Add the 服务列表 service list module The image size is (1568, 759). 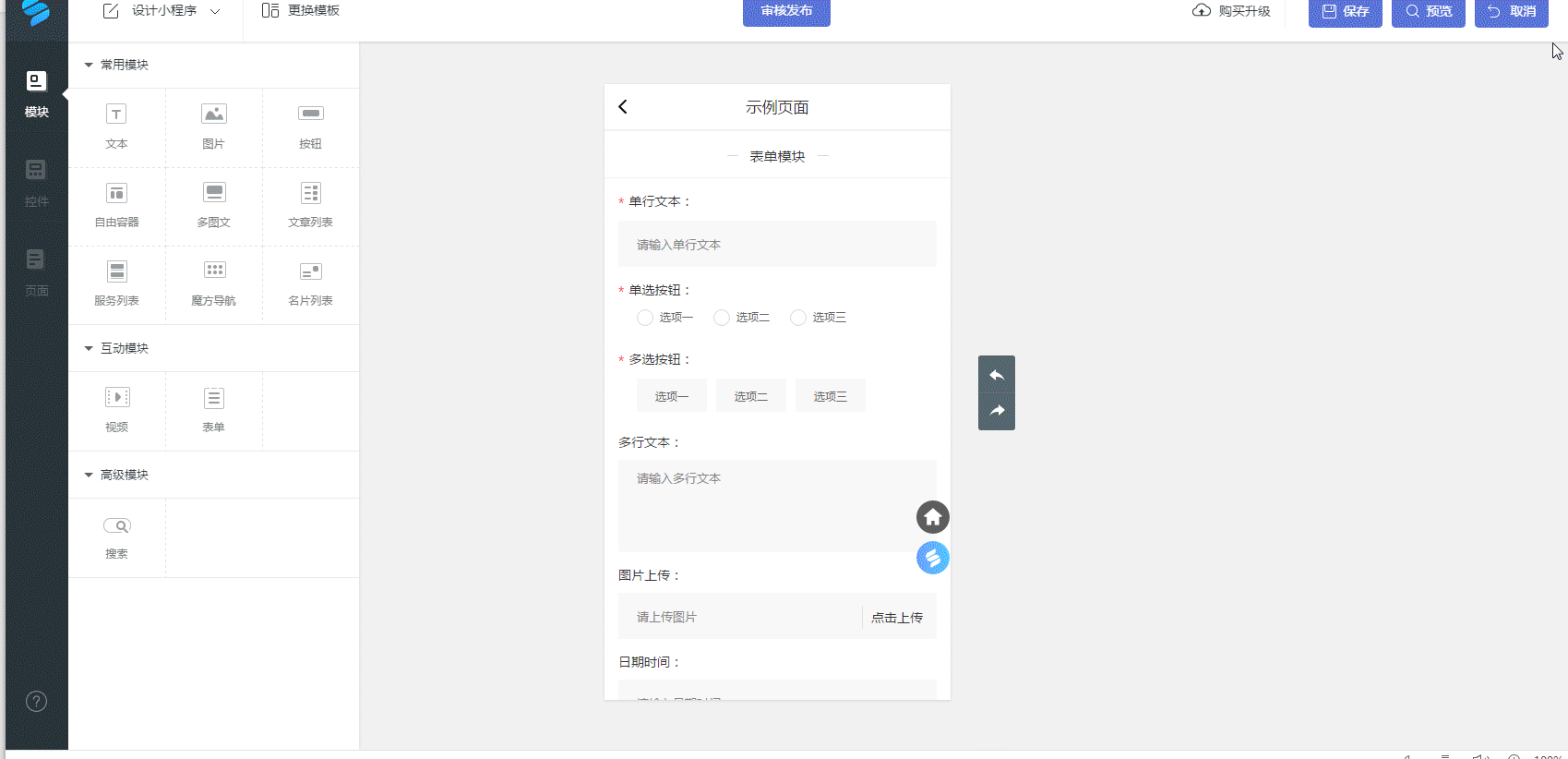coord(116,283)
